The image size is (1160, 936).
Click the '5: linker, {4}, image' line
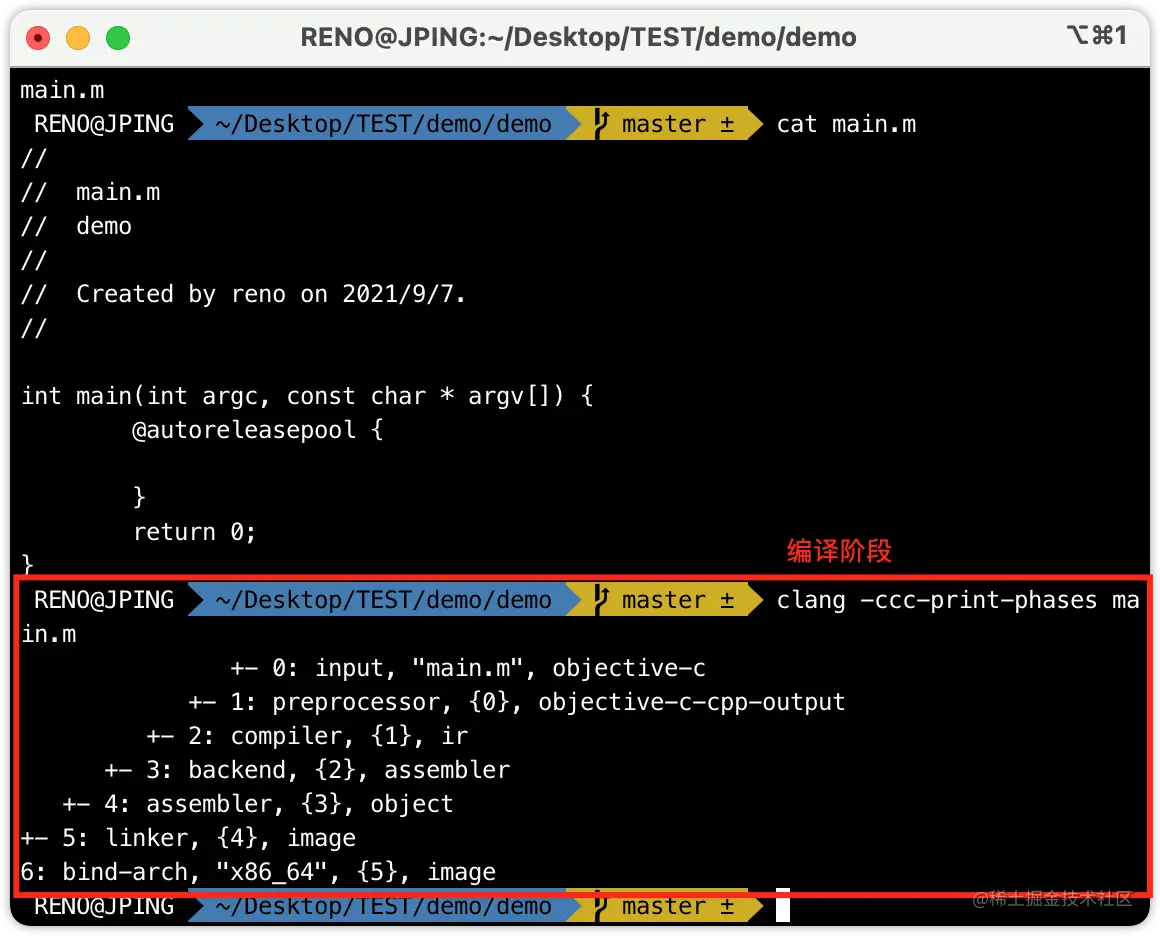(x=188, y=838)
